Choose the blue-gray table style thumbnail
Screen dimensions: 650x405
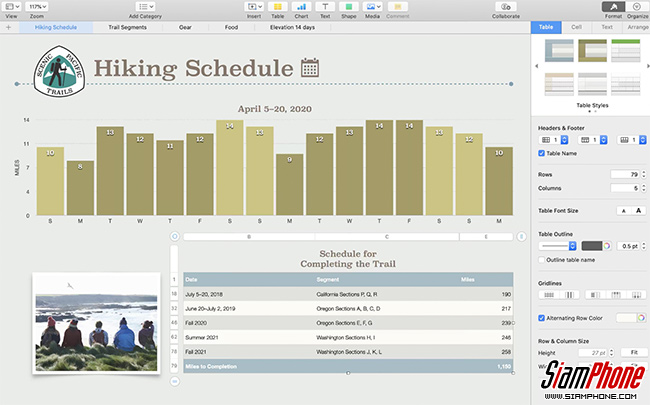(x=559, y=50)
